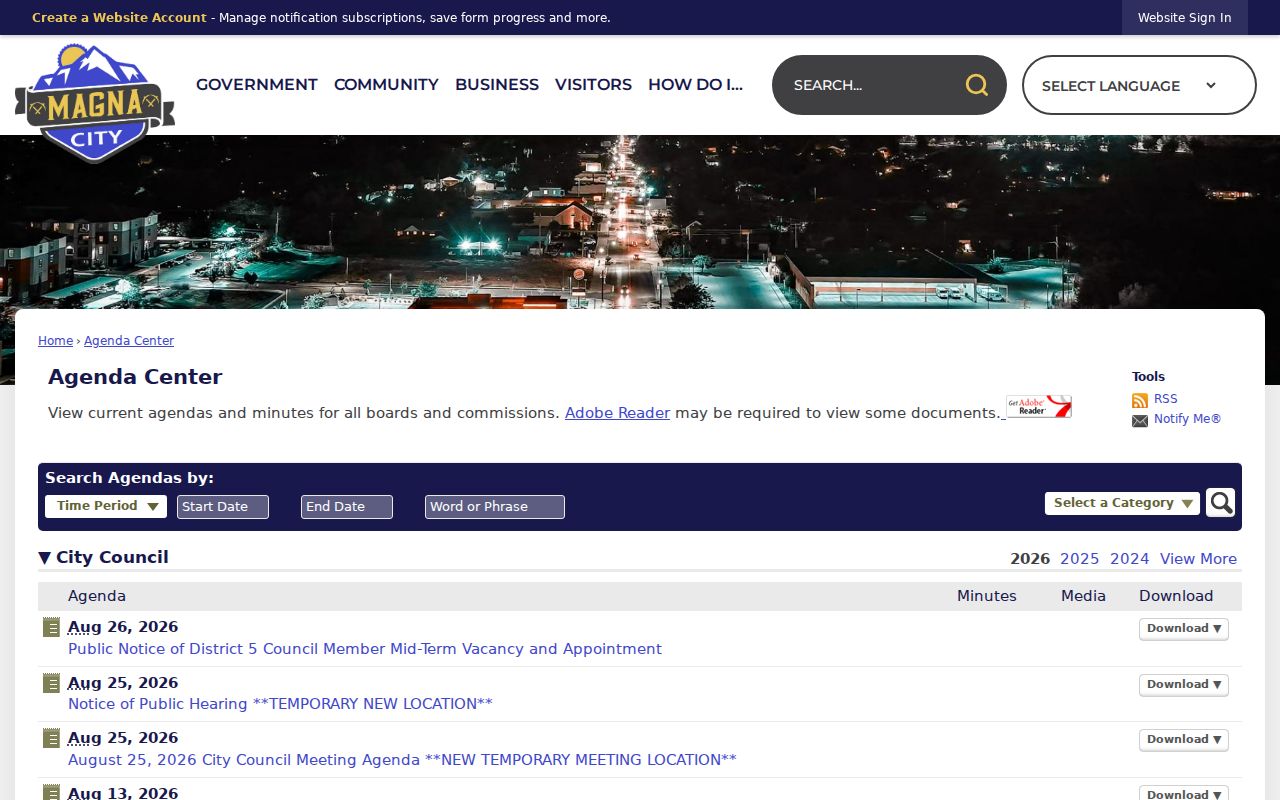Open agenda icon for Aug 26, 2026
Viewport: 1280px width, 800px height.
pos(52,628)
